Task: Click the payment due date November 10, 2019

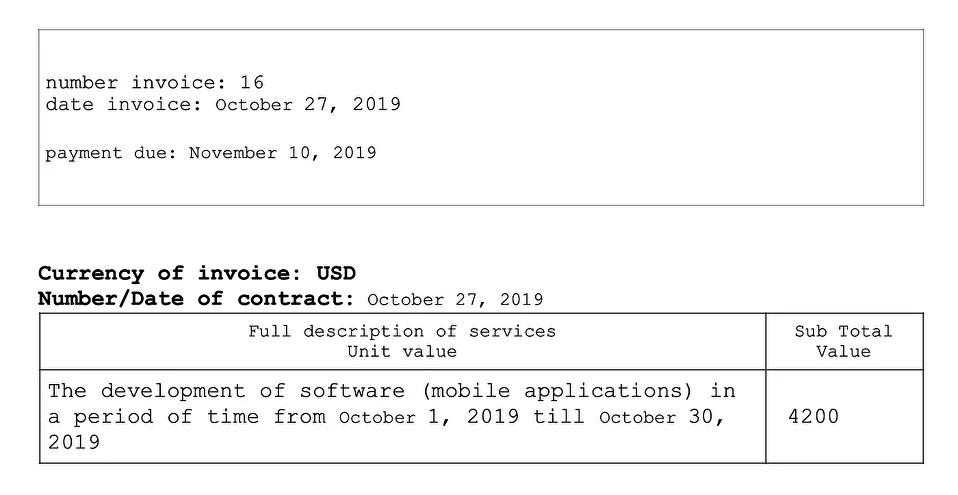Action: tap(282, 153)
